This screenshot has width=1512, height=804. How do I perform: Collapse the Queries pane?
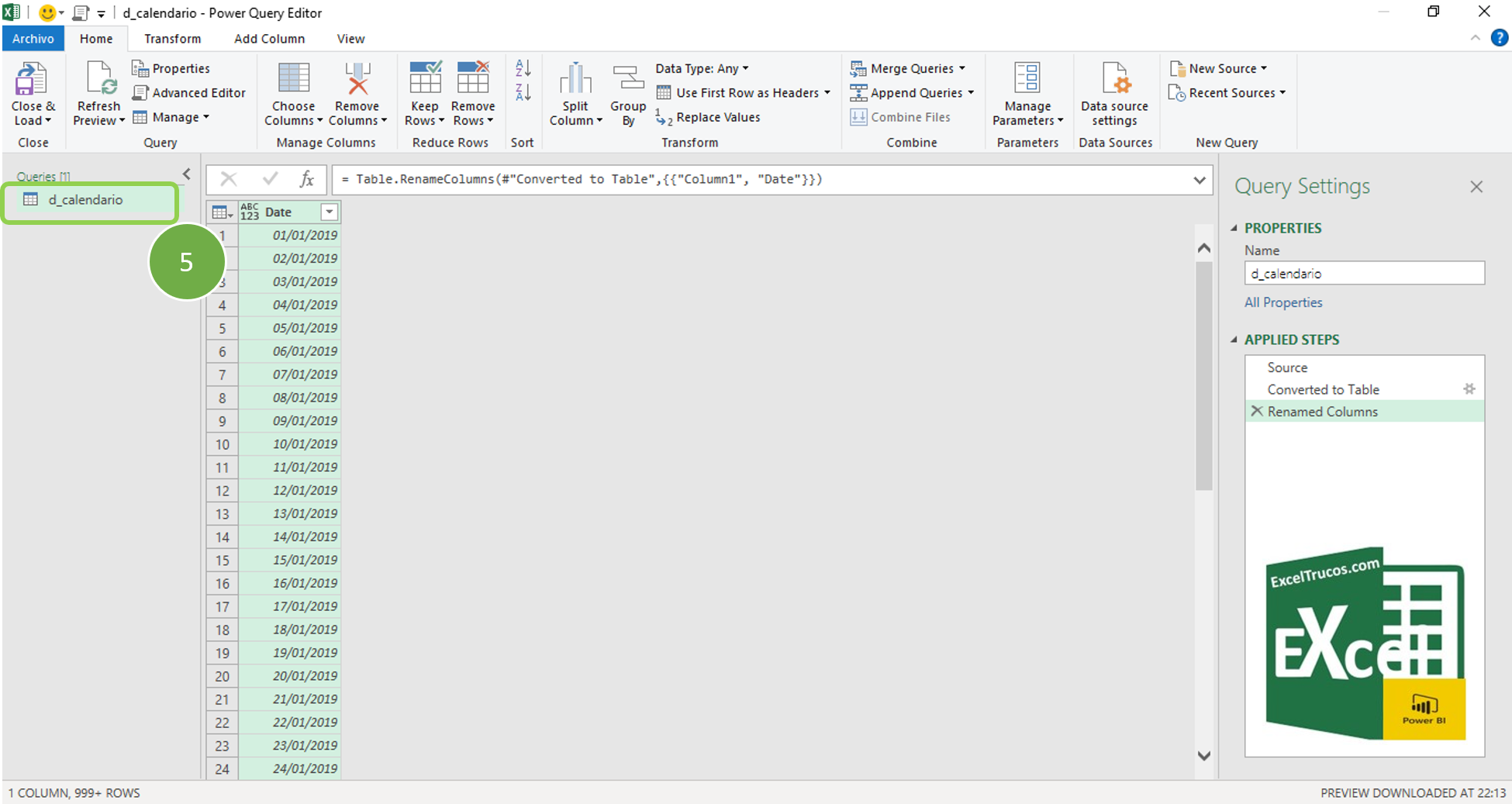pos(187,174)
